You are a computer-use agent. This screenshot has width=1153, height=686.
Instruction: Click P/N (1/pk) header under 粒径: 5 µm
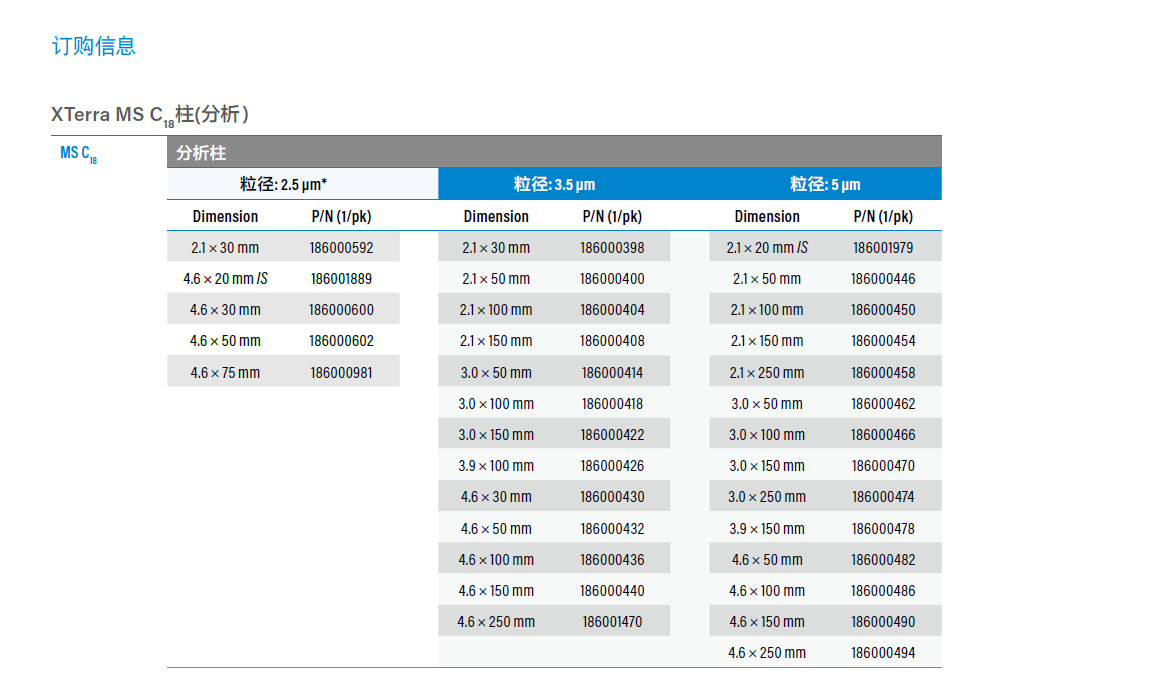click(x=883, y=216)
